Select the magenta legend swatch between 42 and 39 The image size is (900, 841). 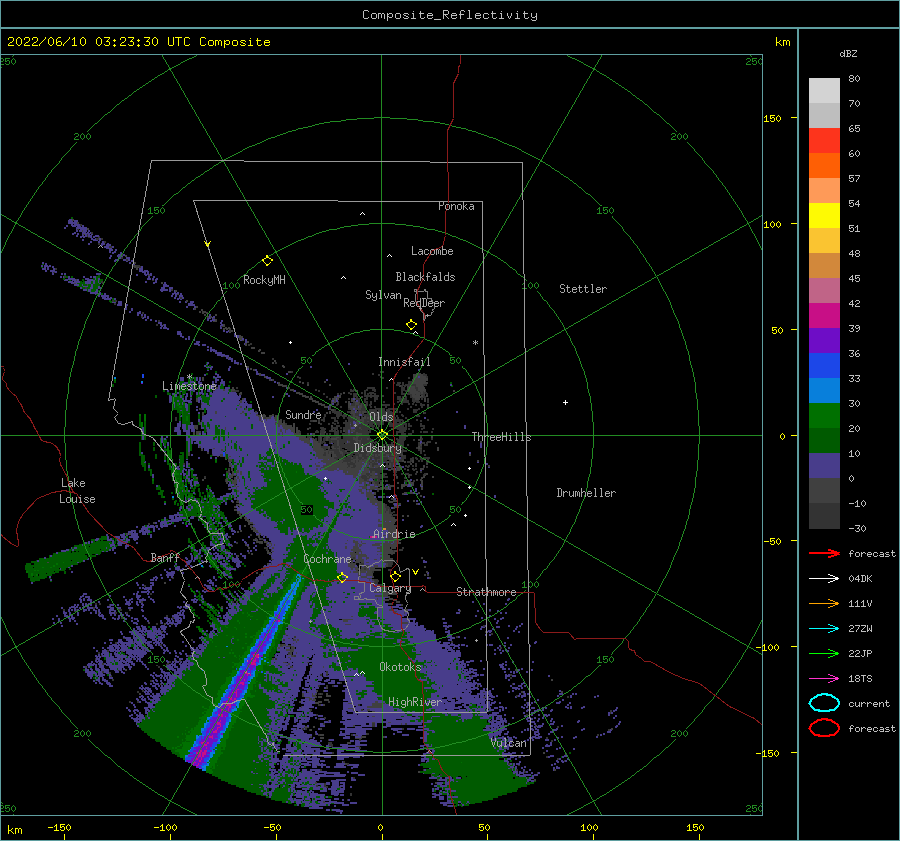coord(824,316)
